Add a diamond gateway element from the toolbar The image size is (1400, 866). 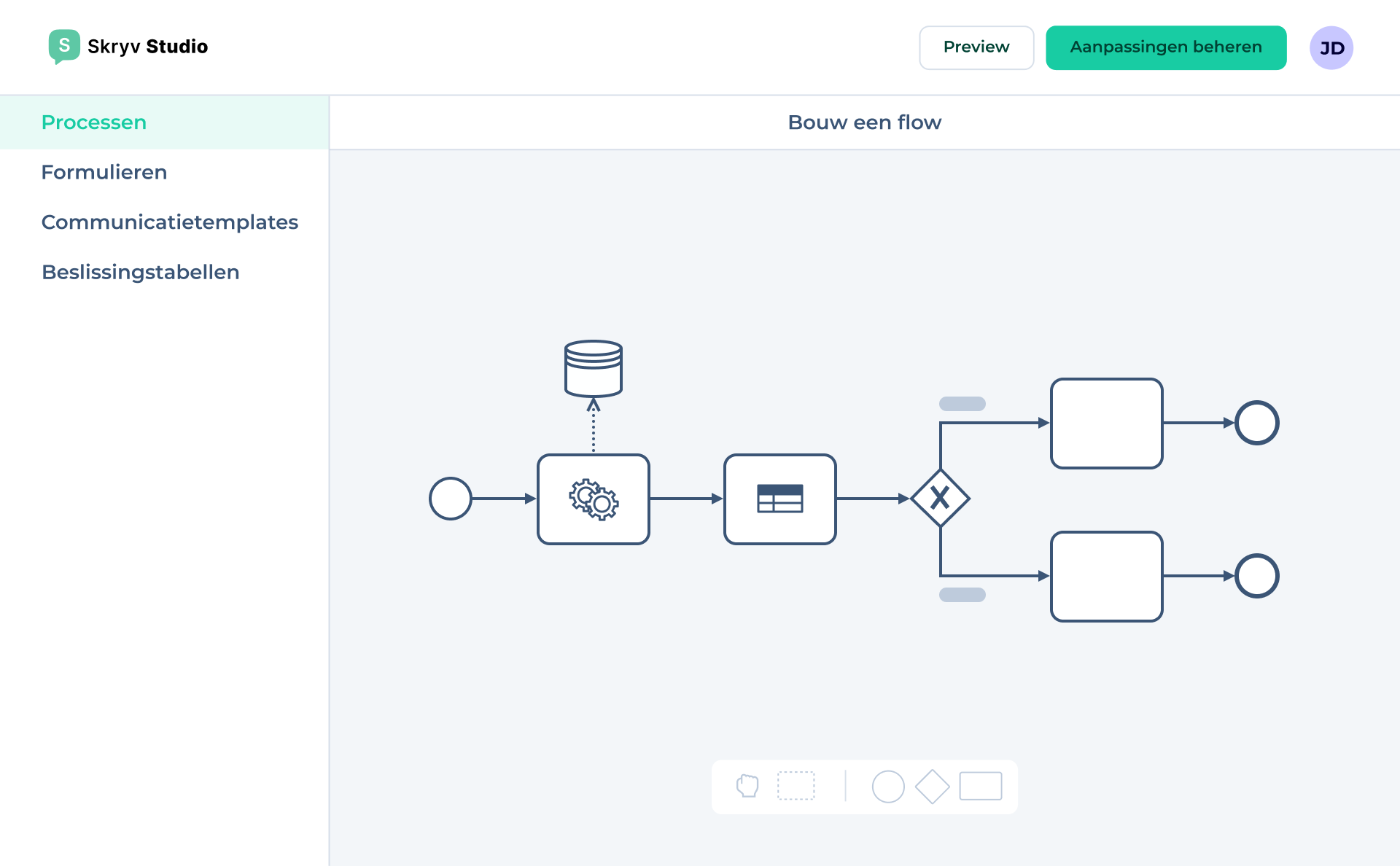(933, 787)
